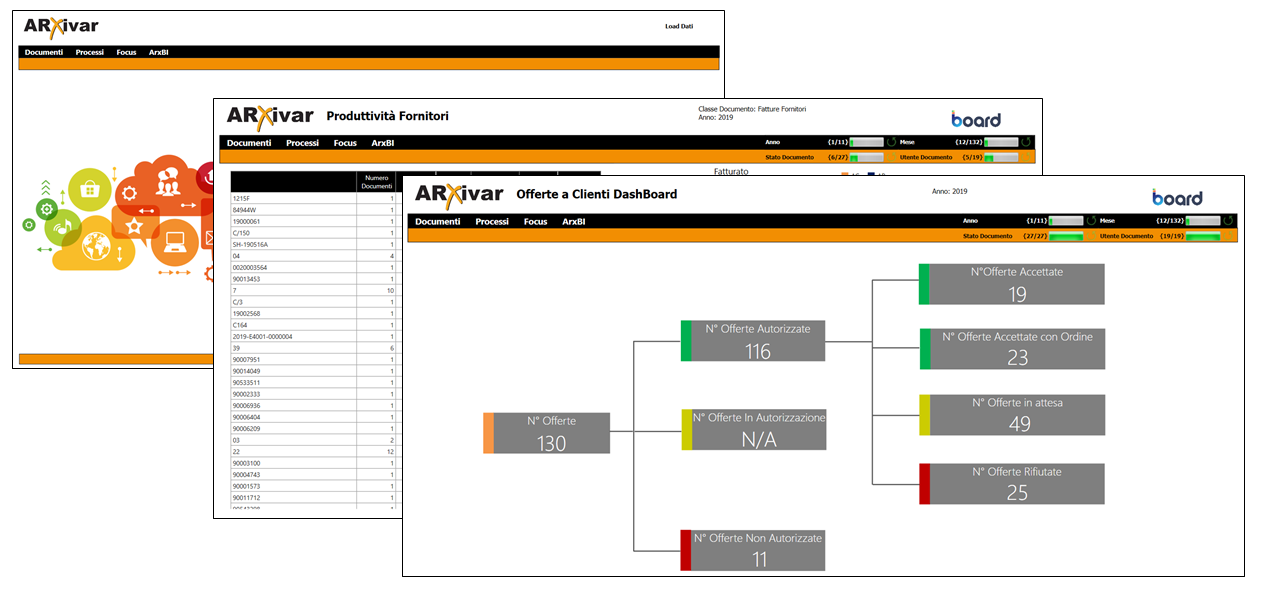
Task: Click Anno reset icon in Produttività Fornitori
Action: (891, 143)
